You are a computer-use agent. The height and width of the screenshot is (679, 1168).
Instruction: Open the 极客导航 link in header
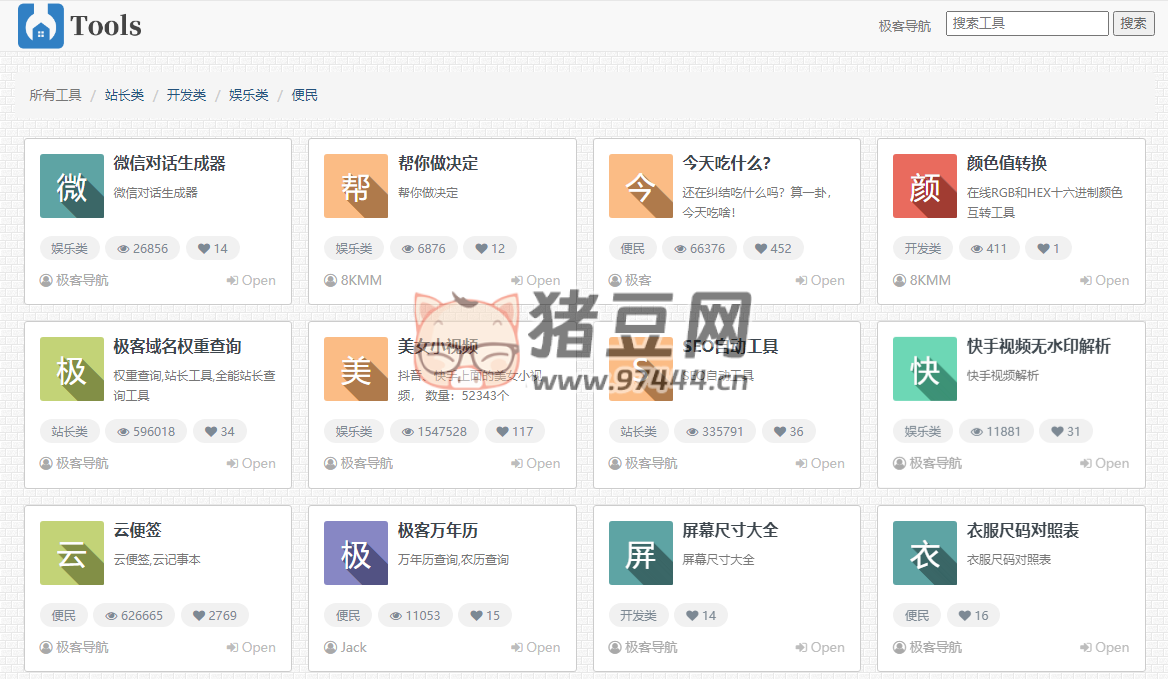pos(904,26)
